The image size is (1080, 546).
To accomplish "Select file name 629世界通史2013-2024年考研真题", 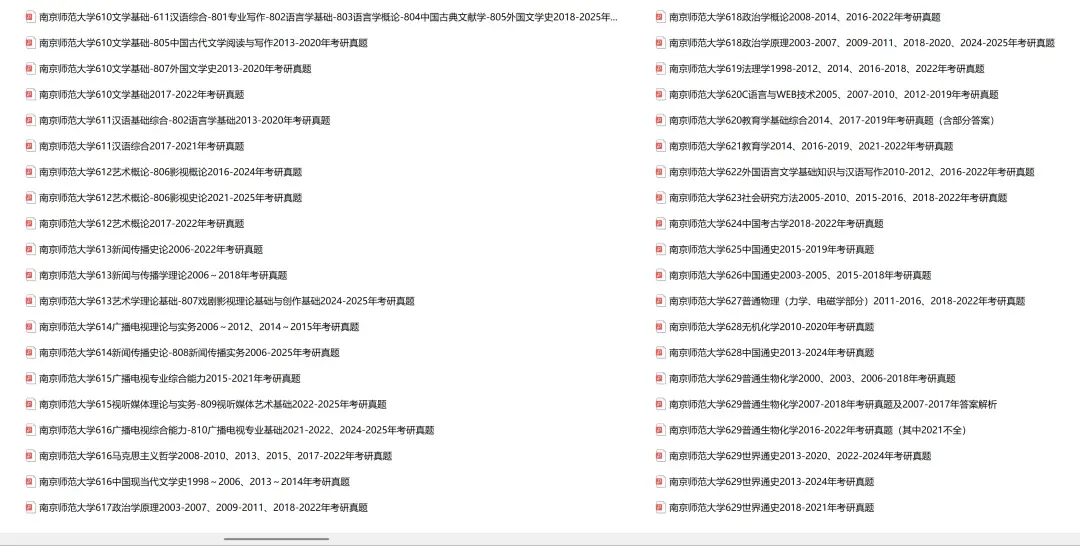I will click(x=771, y=482).
